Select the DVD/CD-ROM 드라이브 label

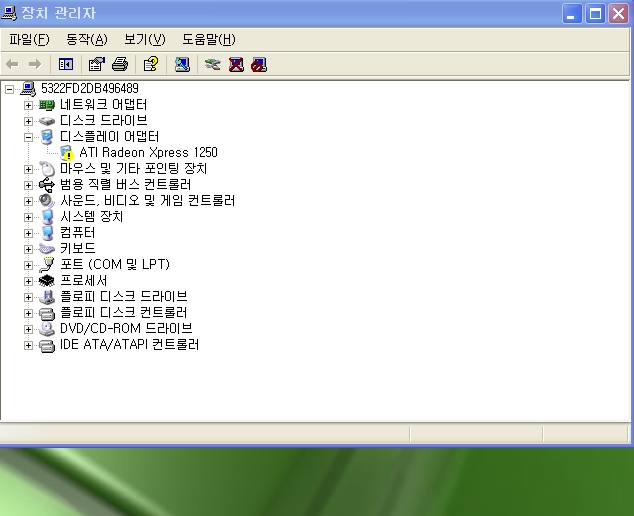click(x=126, y=328)
